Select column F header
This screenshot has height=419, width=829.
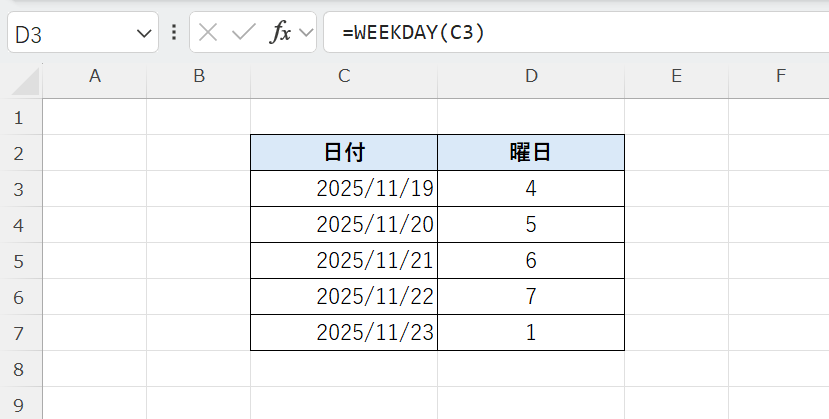tap(780, 76)
